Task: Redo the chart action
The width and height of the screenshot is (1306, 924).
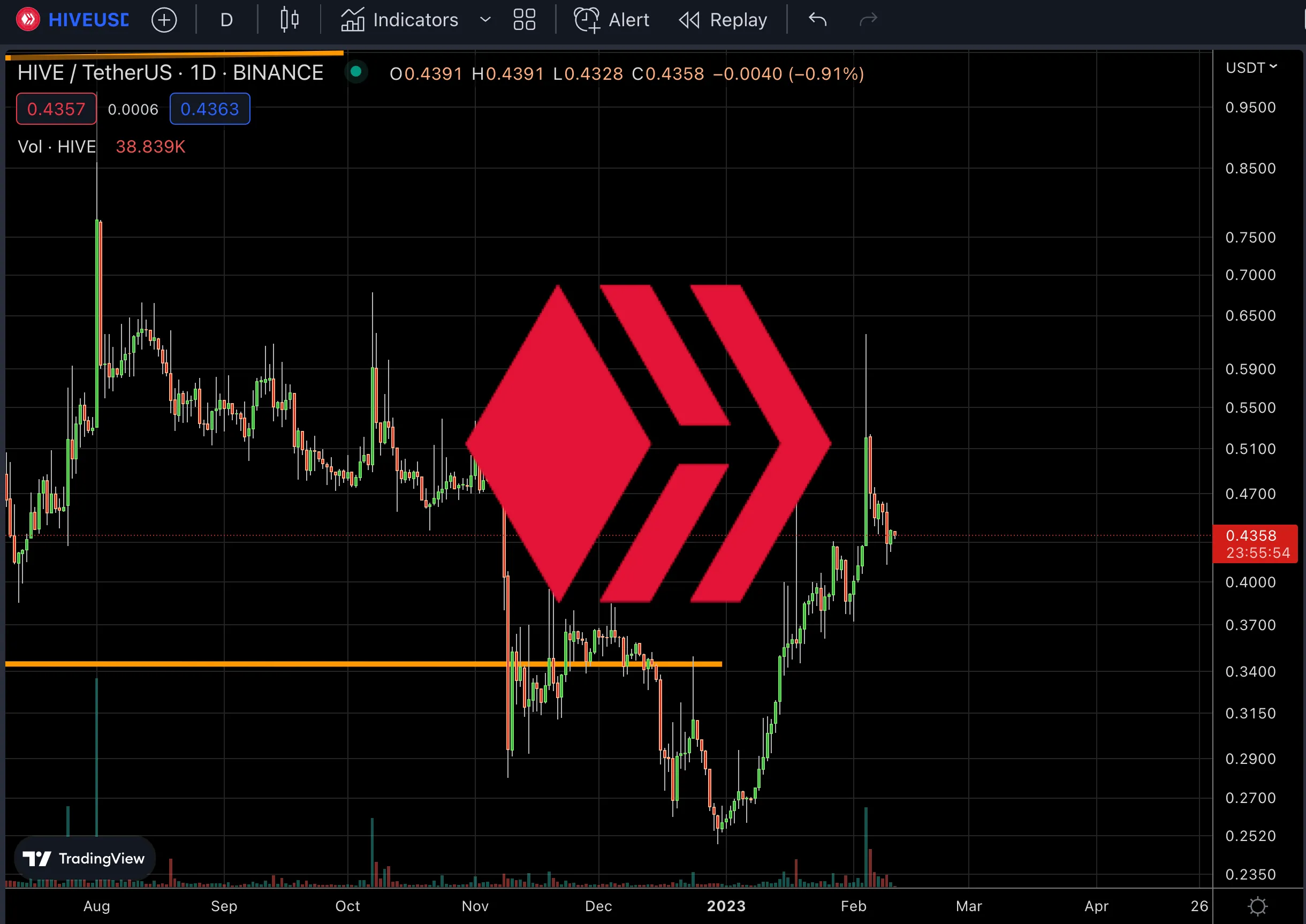Action: point(868,20)
